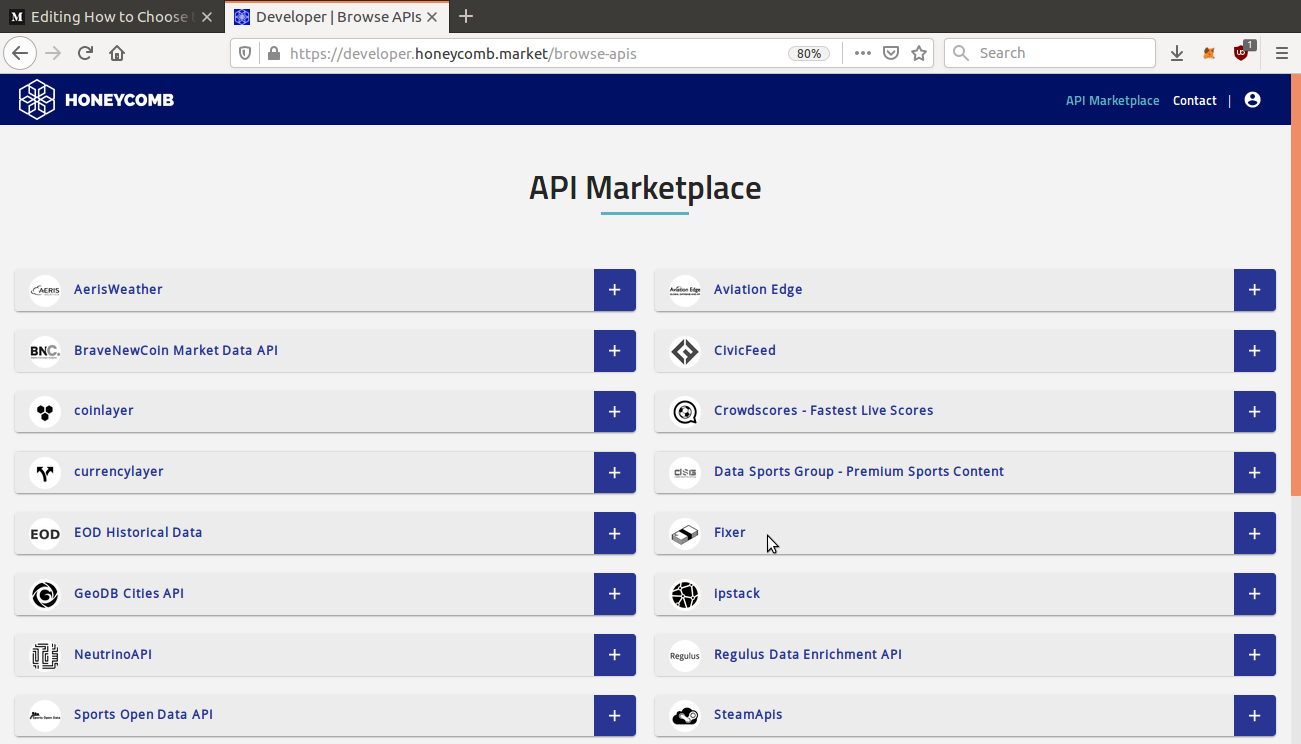Go to browser home page
The height and width of the screenshot is (744, 1301).
[x=117, y=53]
